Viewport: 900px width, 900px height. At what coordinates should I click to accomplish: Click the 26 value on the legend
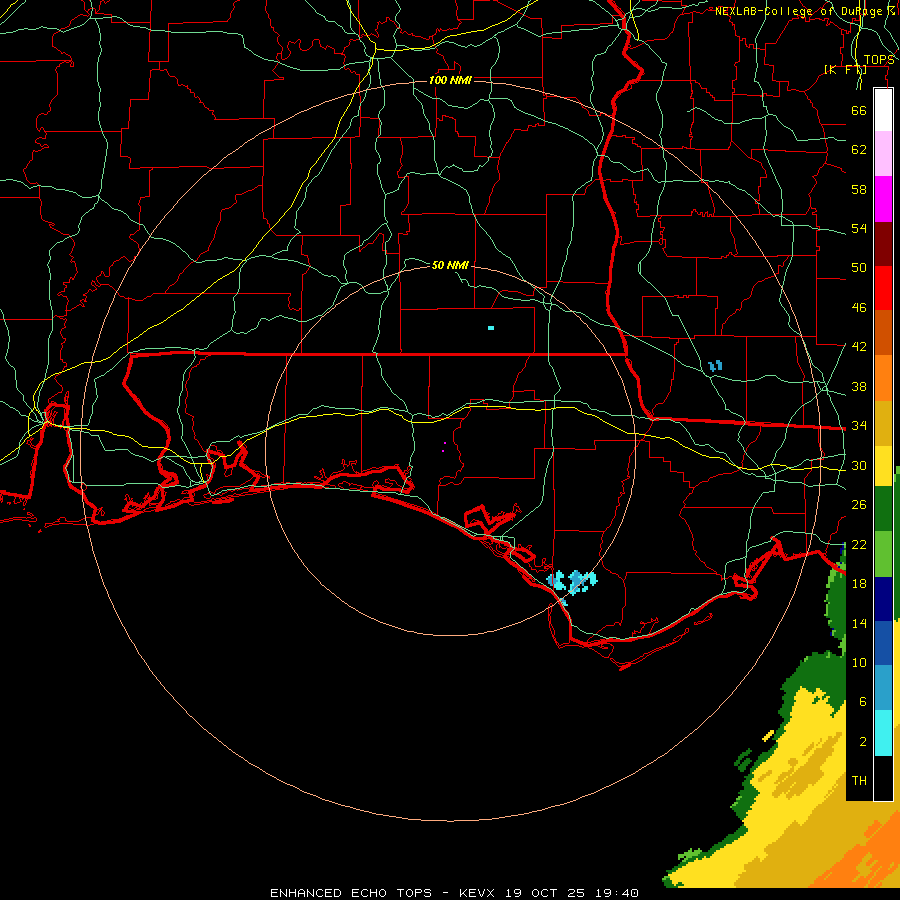pyautogui.click(x=859, y=505)
